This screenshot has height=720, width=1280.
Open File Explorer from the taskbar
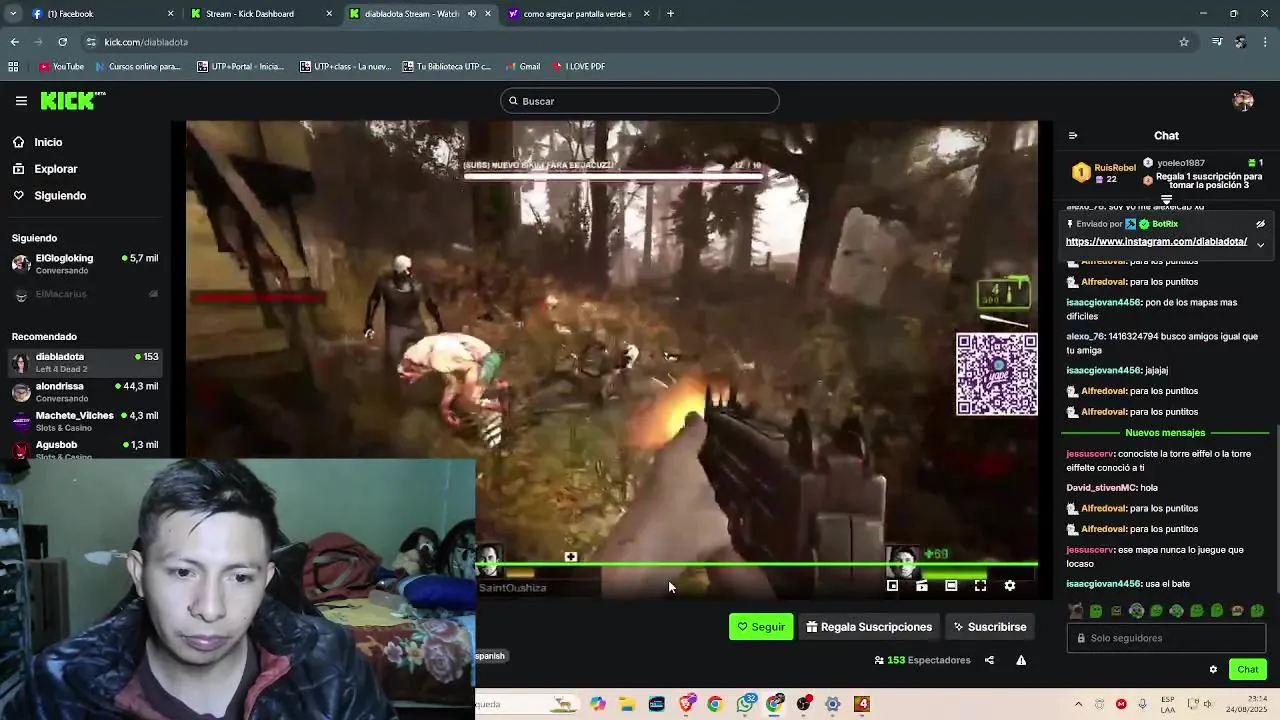[627, 704]
